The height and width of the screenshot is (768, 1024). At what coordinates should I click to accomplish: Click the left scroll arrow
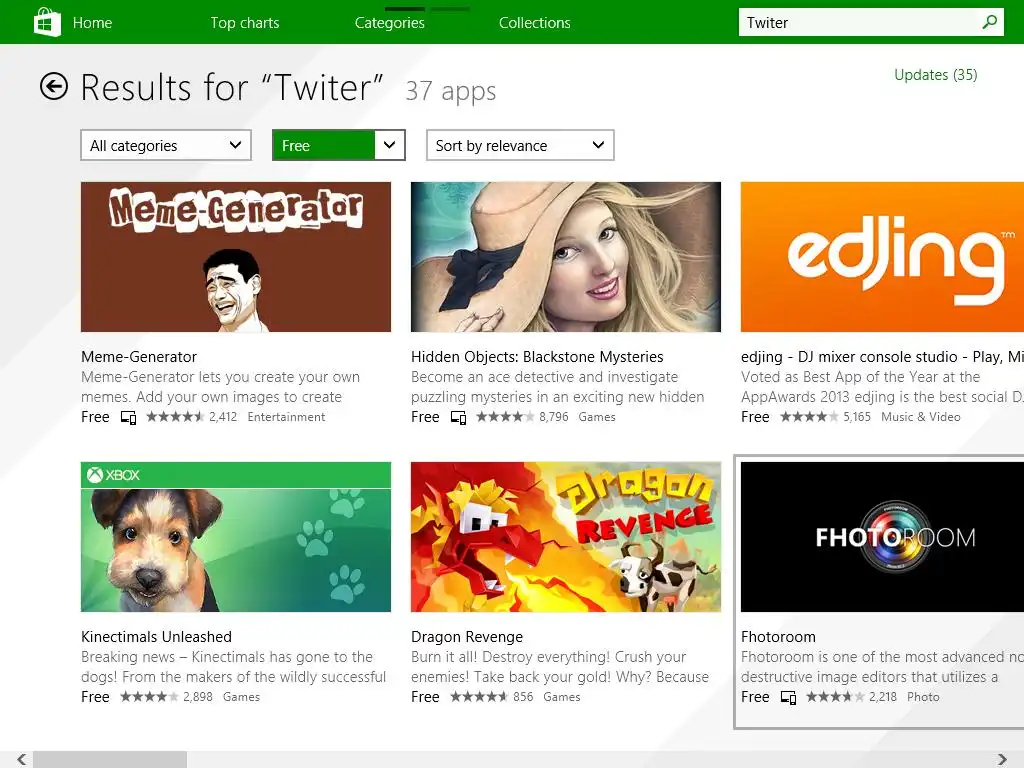(22, 759)
